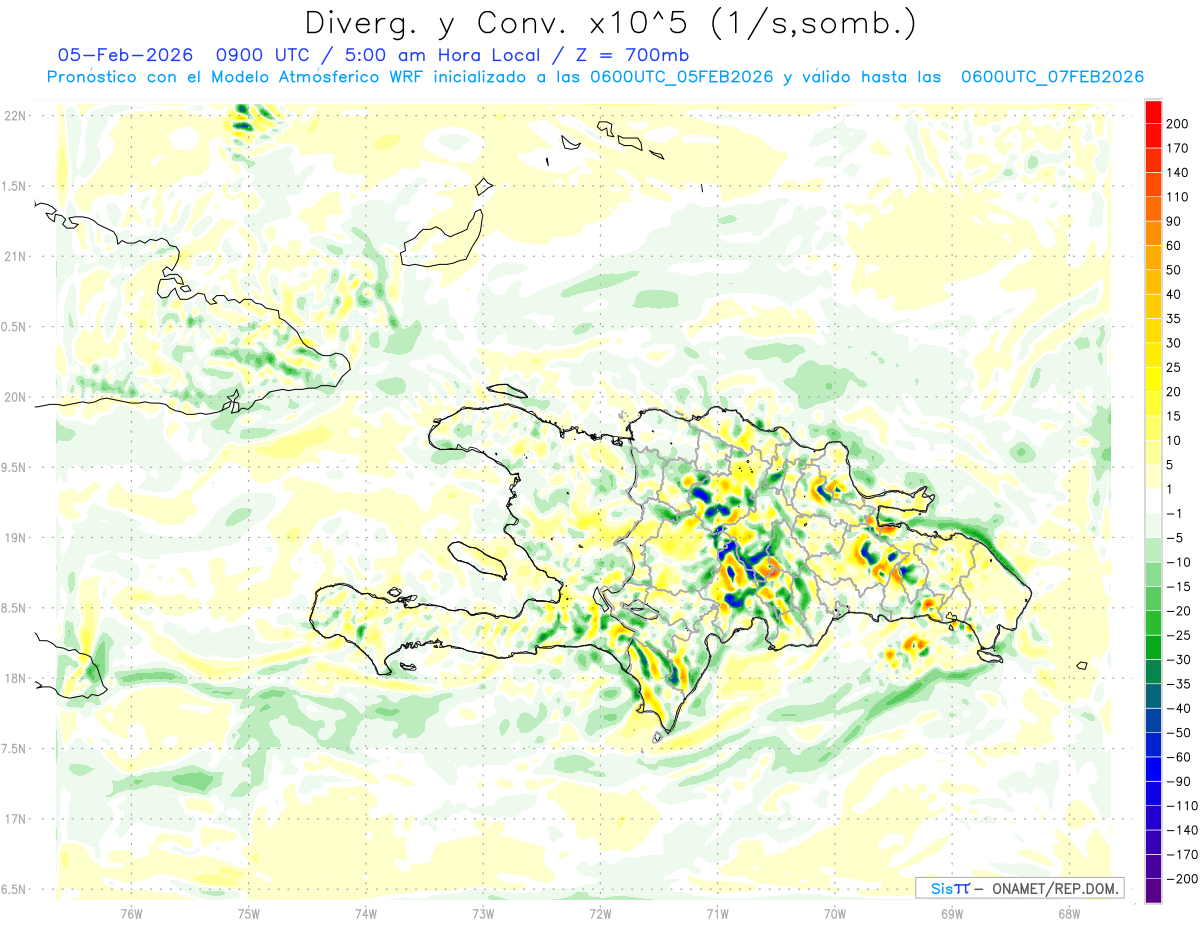The image size is (1200, 927).
Task: Click the valid-until stamp '0600UTC_07FEB2026'
Action: [1052, 77]
